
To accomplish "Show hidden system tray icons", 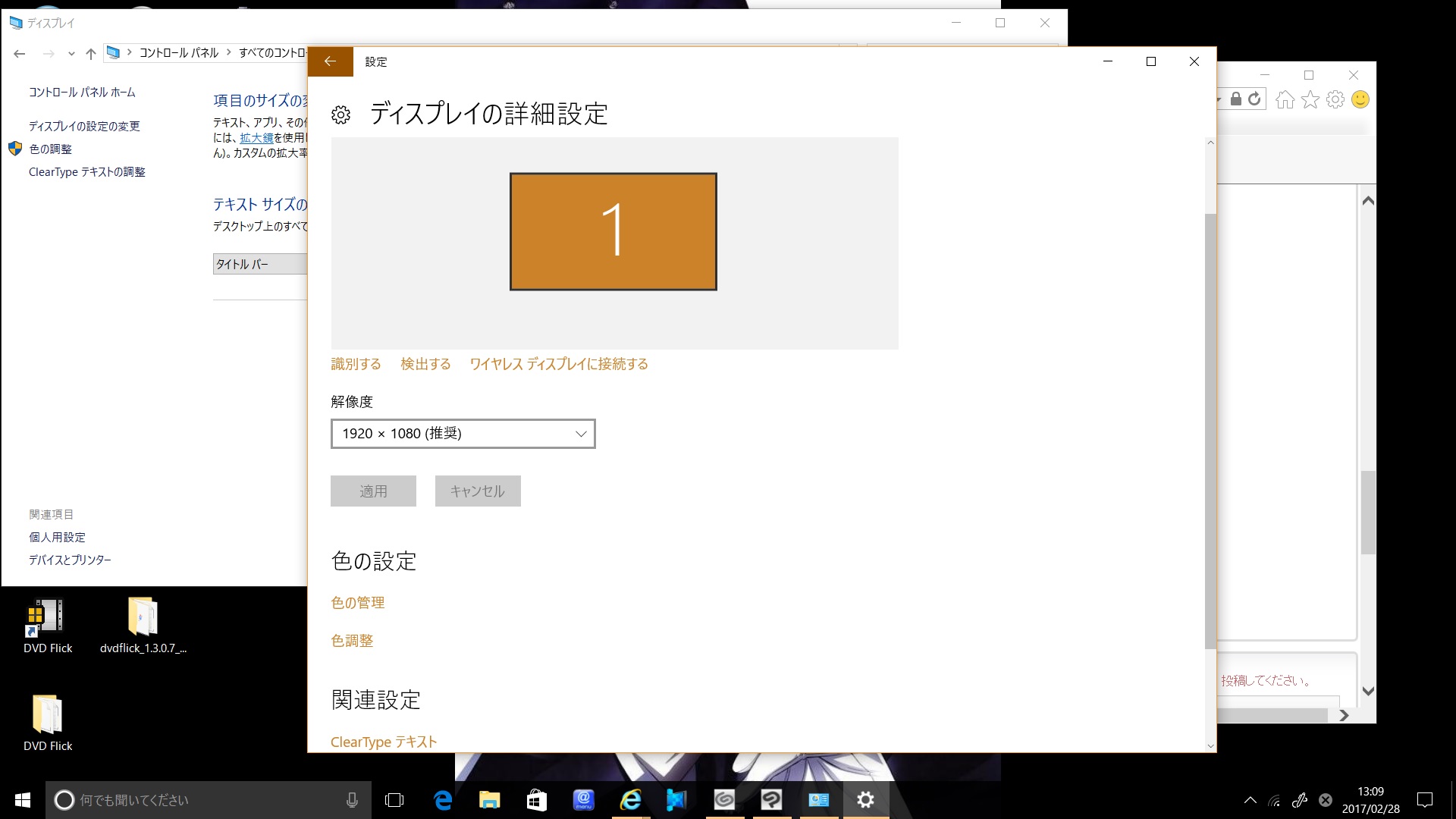I will 1250,799.
